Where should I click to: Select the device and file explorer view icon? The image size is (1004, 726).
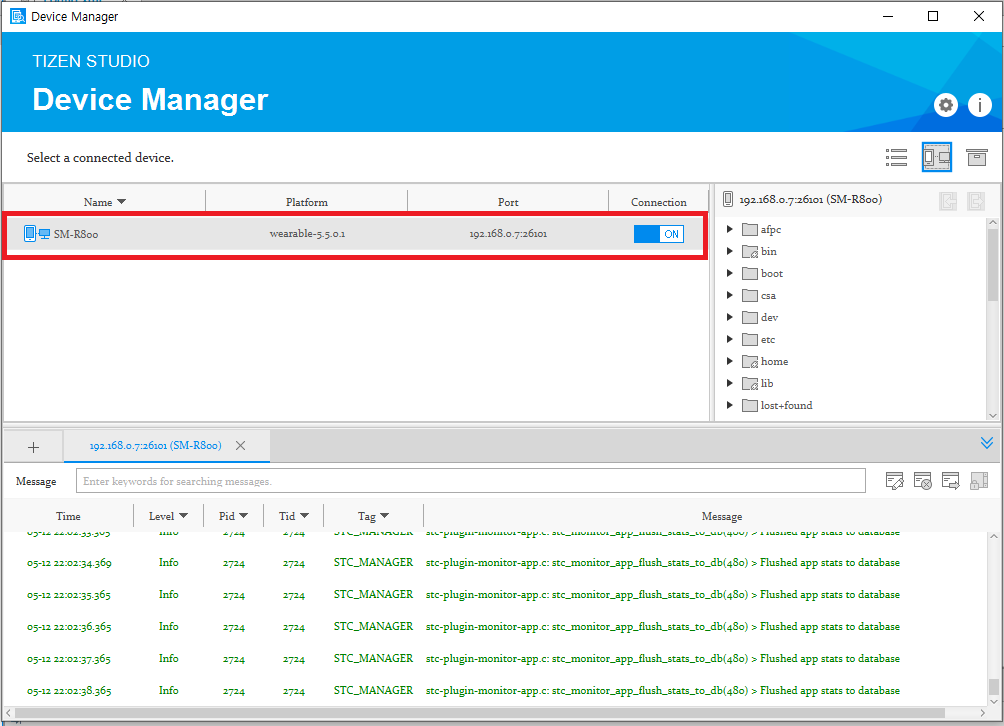coord(937,157)
